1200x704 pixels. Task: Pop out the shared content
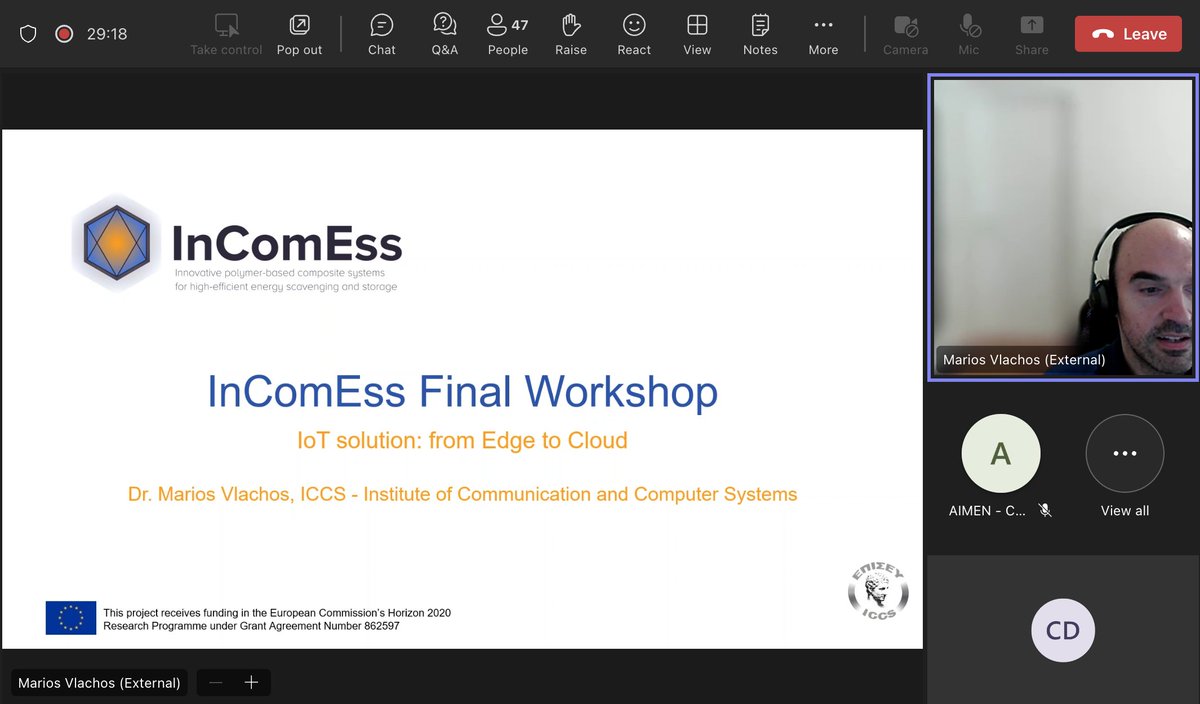pos(299,33)
